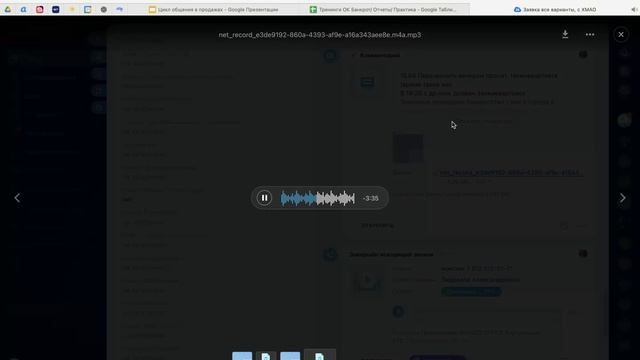Click the net_record file name title
Viewport: 640px width, 360px height.
tap(320, 35)
